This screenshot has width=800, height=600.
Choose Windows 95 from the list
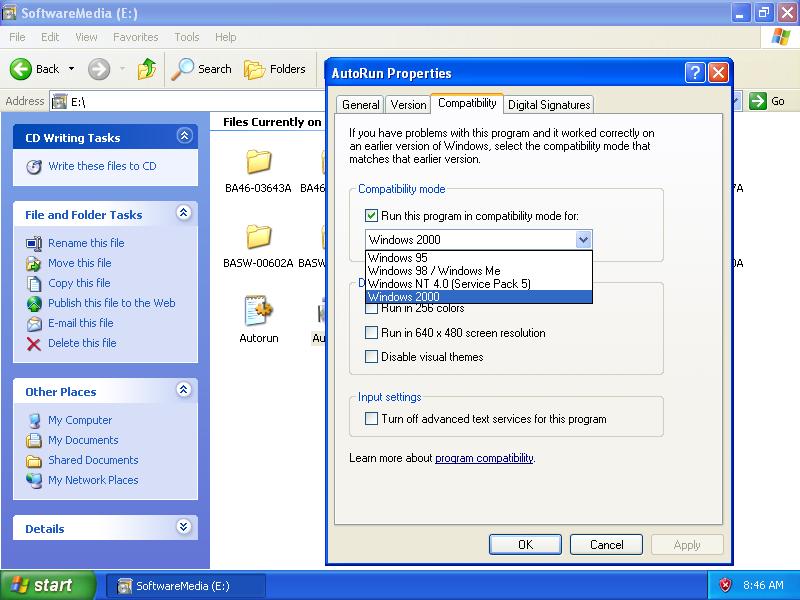(x=479, y=258)
